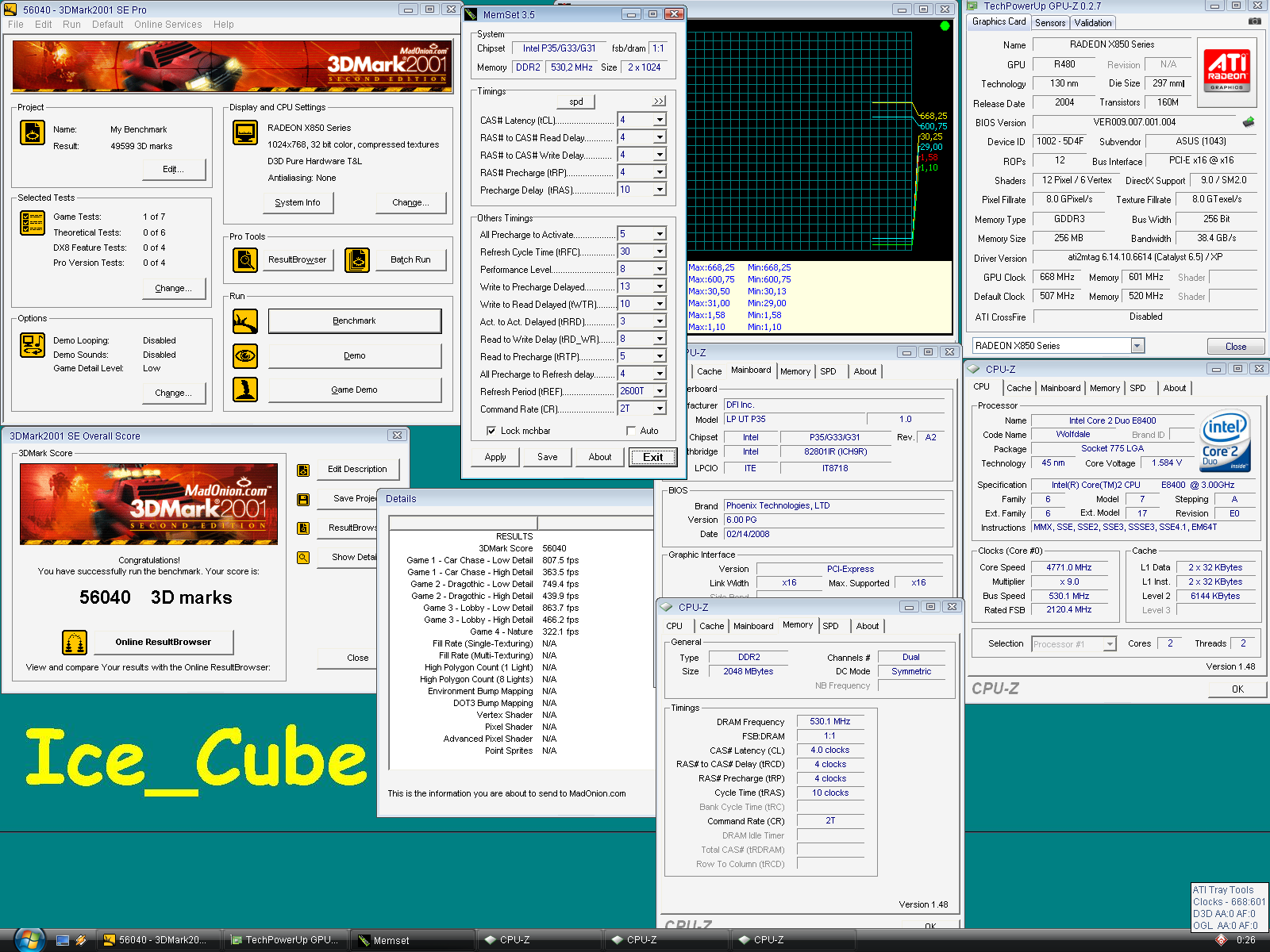Screen dimensions: 1270x952
Task: Click the BIOS date 02/14/2008 field
Action: 835,534
